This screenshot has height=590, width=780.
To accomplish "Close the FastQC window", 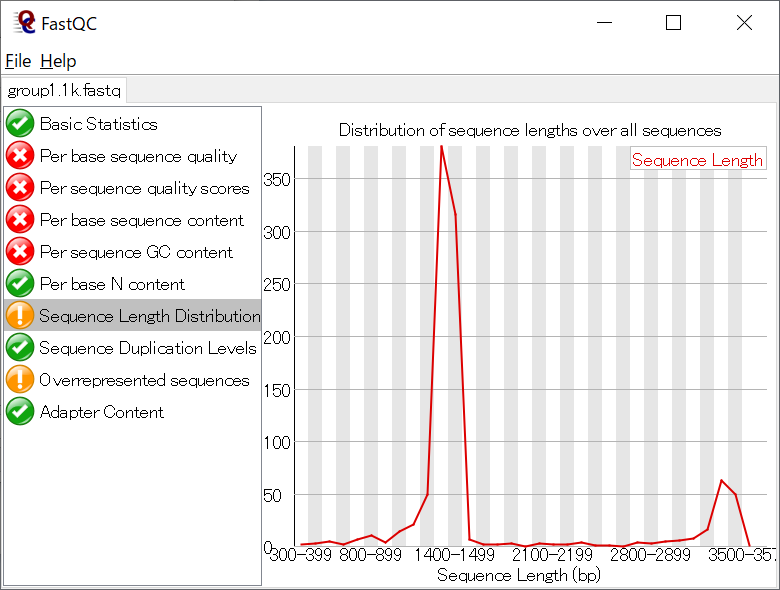I will [x=744, y=22].
